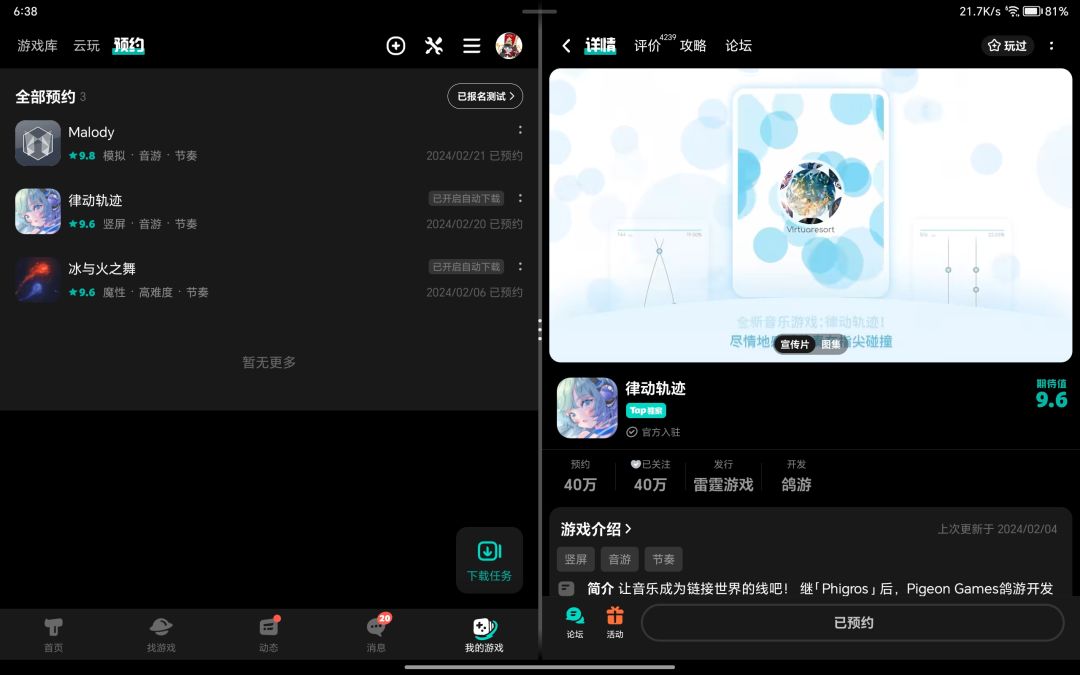Go to 首页 home in bottom nav
Image resolution: width=1080 pixels, height=675 pixels.
tap(54, 635)
